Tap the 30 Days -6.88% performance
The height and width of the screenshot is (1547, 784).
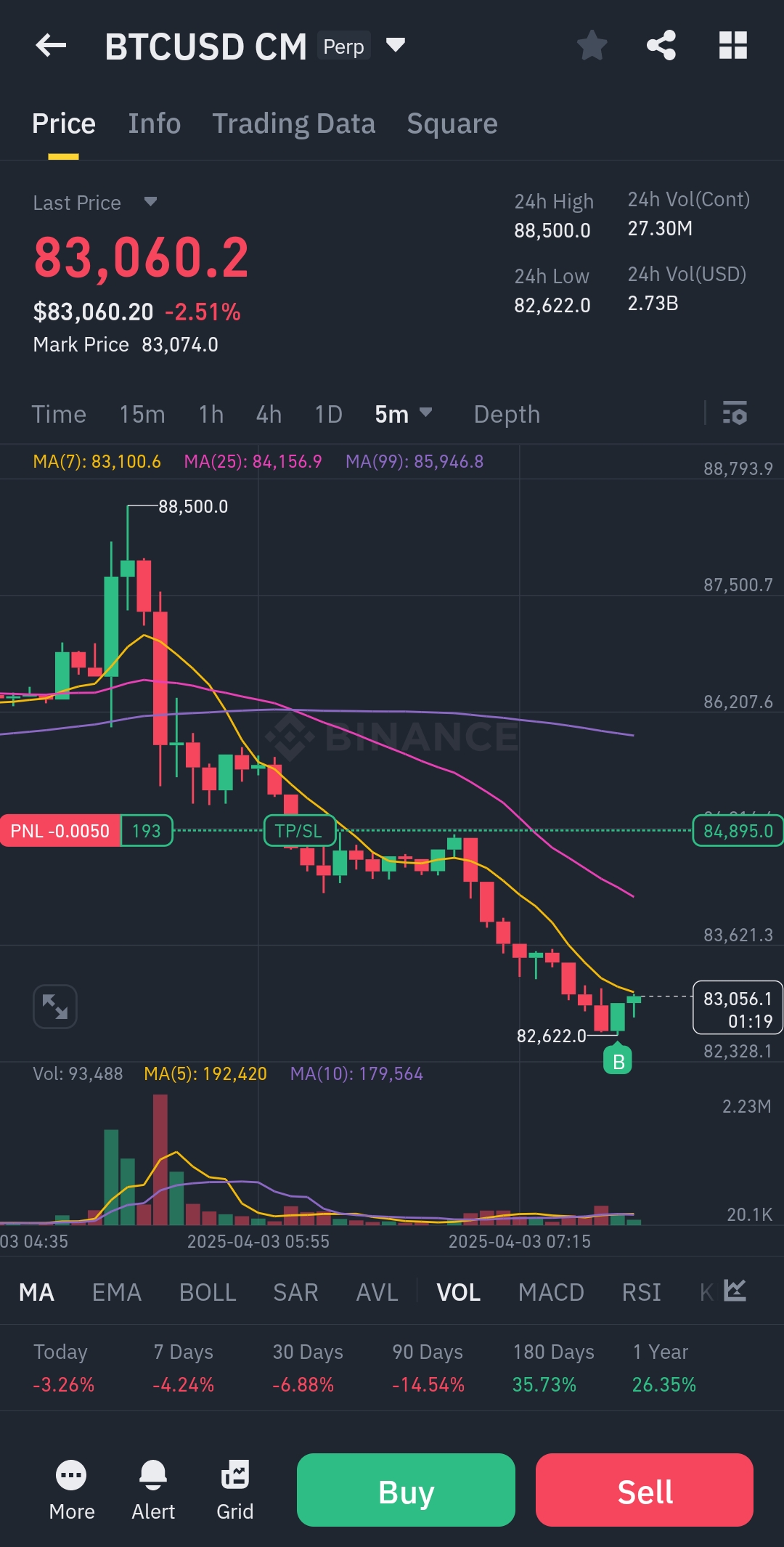coord(307,1368)
